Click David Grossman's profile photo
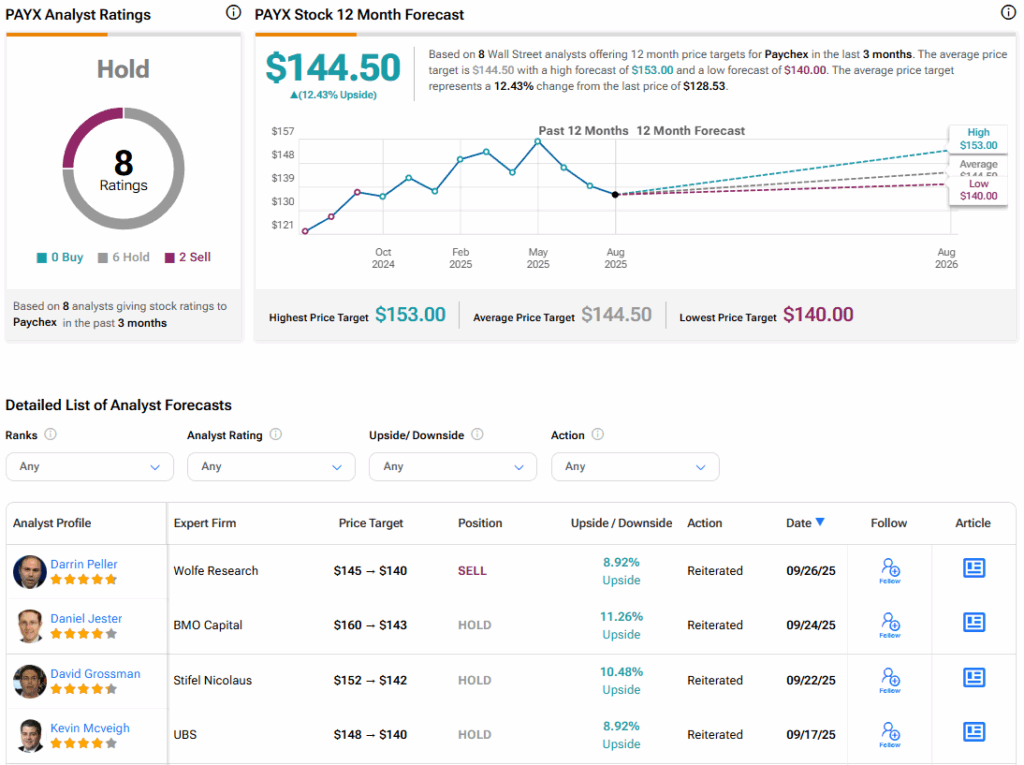The height and width of the screenshot is (765, 1024). click(29, 681)
